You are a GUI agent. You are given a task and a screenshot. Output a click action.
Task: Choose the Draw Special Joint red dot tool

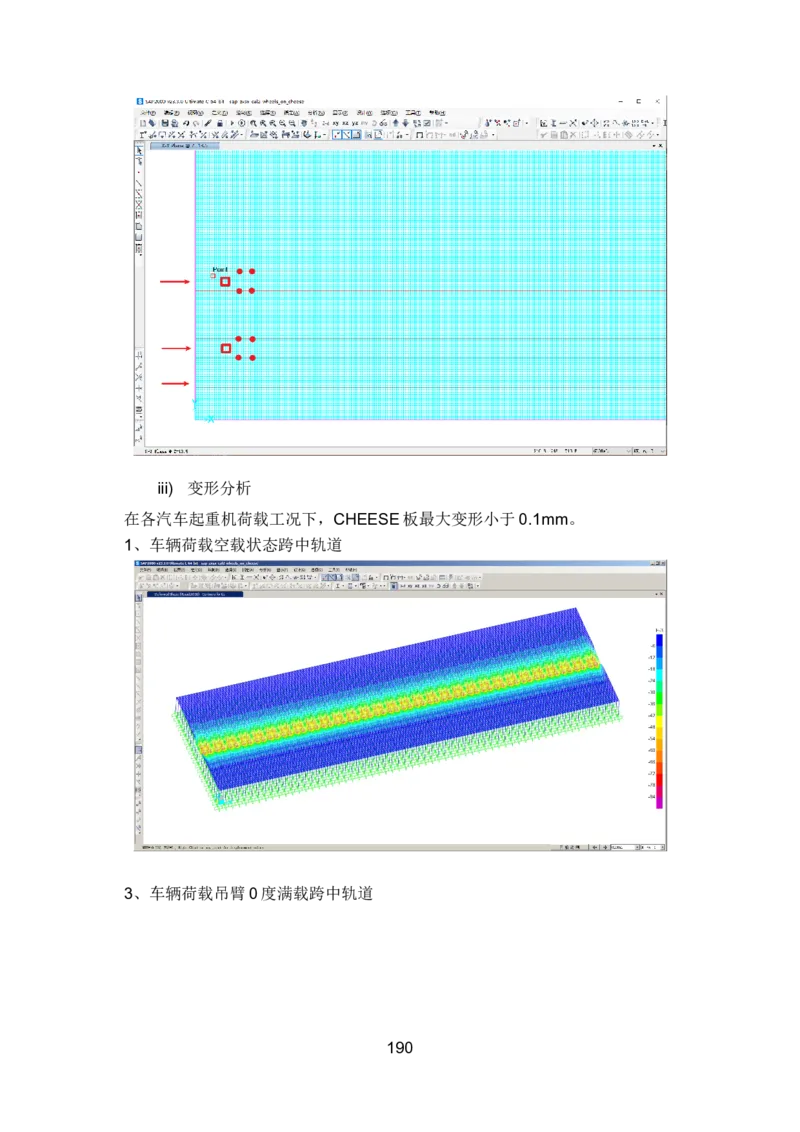pos(139,172)
